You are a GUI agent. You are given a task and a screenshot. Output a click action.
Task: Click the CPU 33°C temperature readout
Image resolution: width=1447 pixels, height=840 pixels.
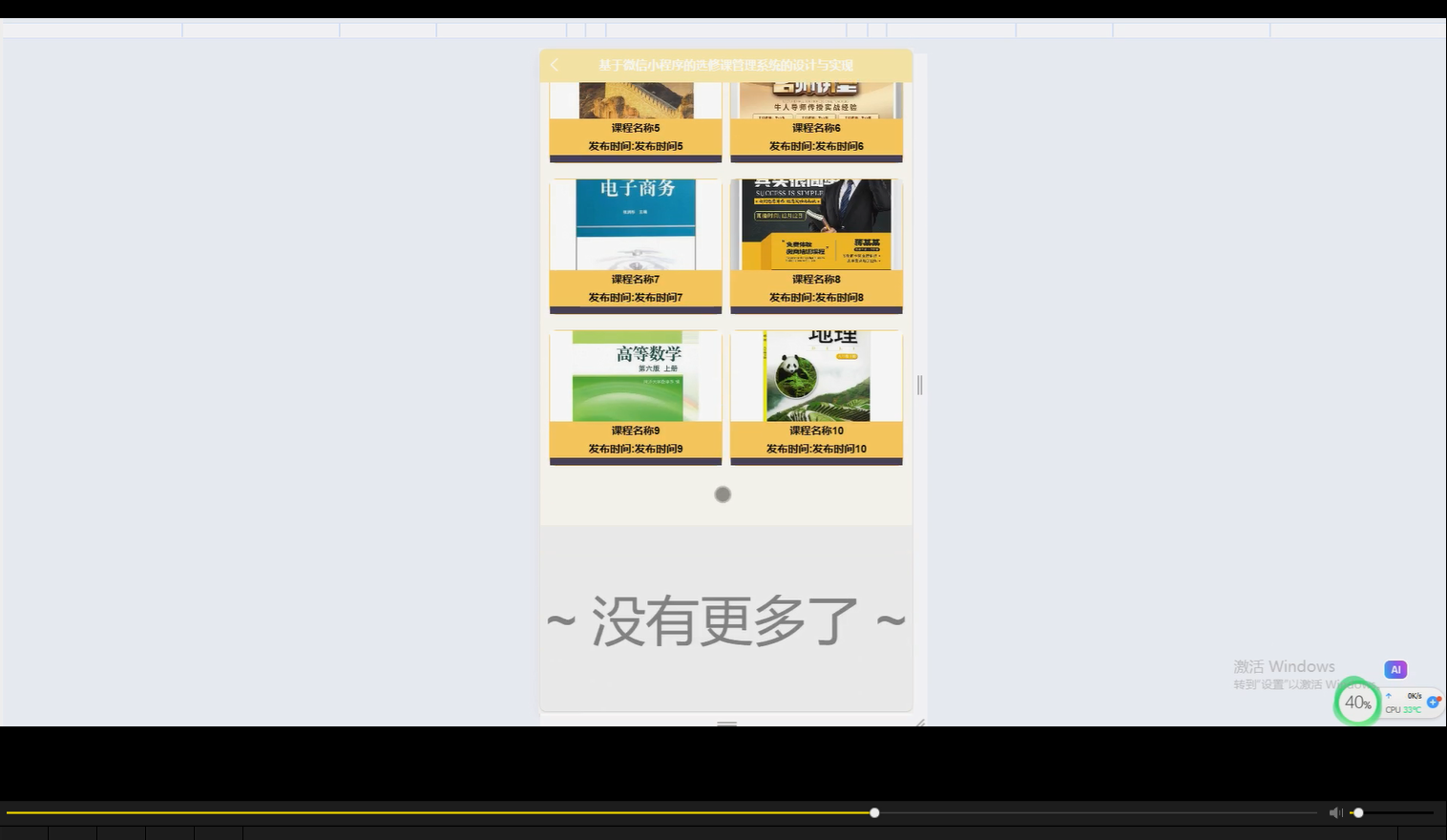click(1403, 709)
